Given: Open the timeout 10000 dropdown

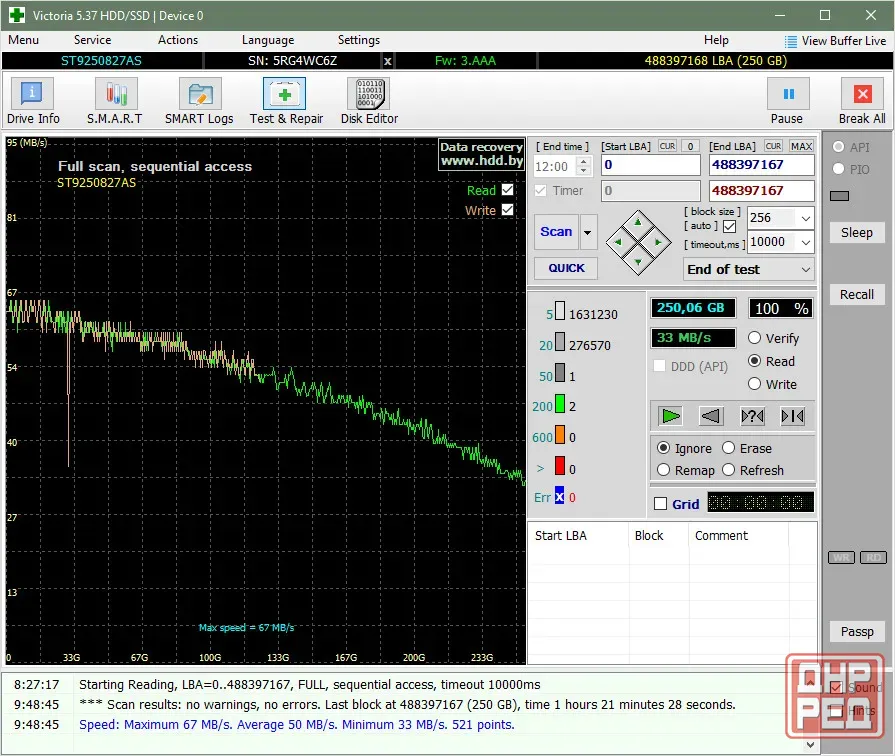Looking at the screenshot, I should pyautogui.click(x=805, y=242).
